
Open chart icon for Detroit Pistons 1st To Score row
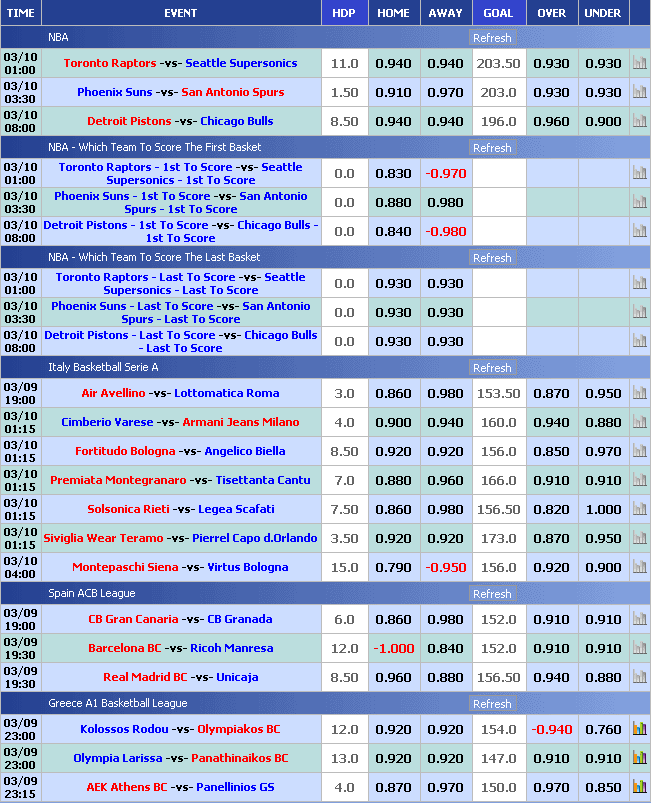(639, 231)
